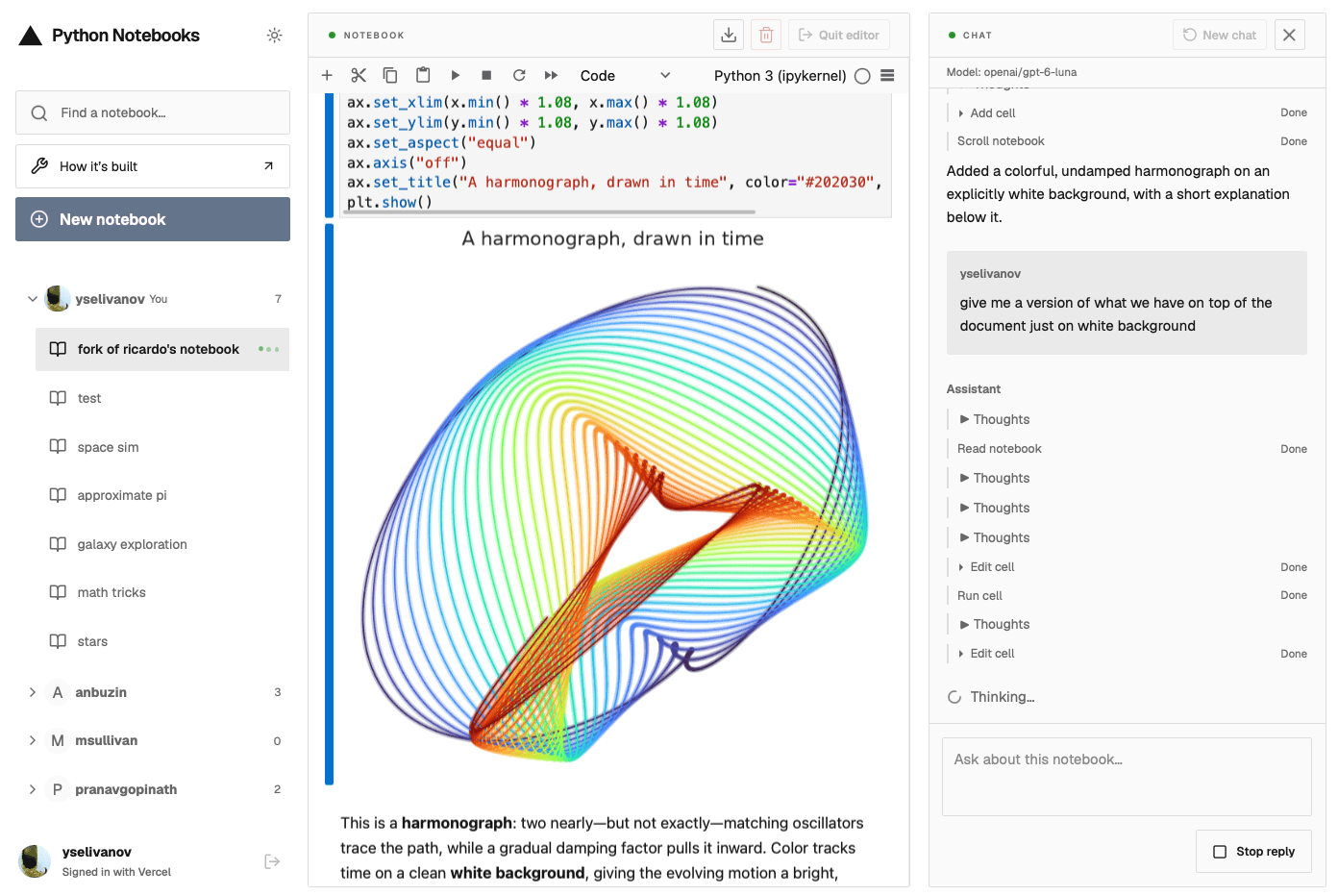1338x896 pixels.
Task: Interrupt the kernel with stop icon
Action: tap(486, 75)
